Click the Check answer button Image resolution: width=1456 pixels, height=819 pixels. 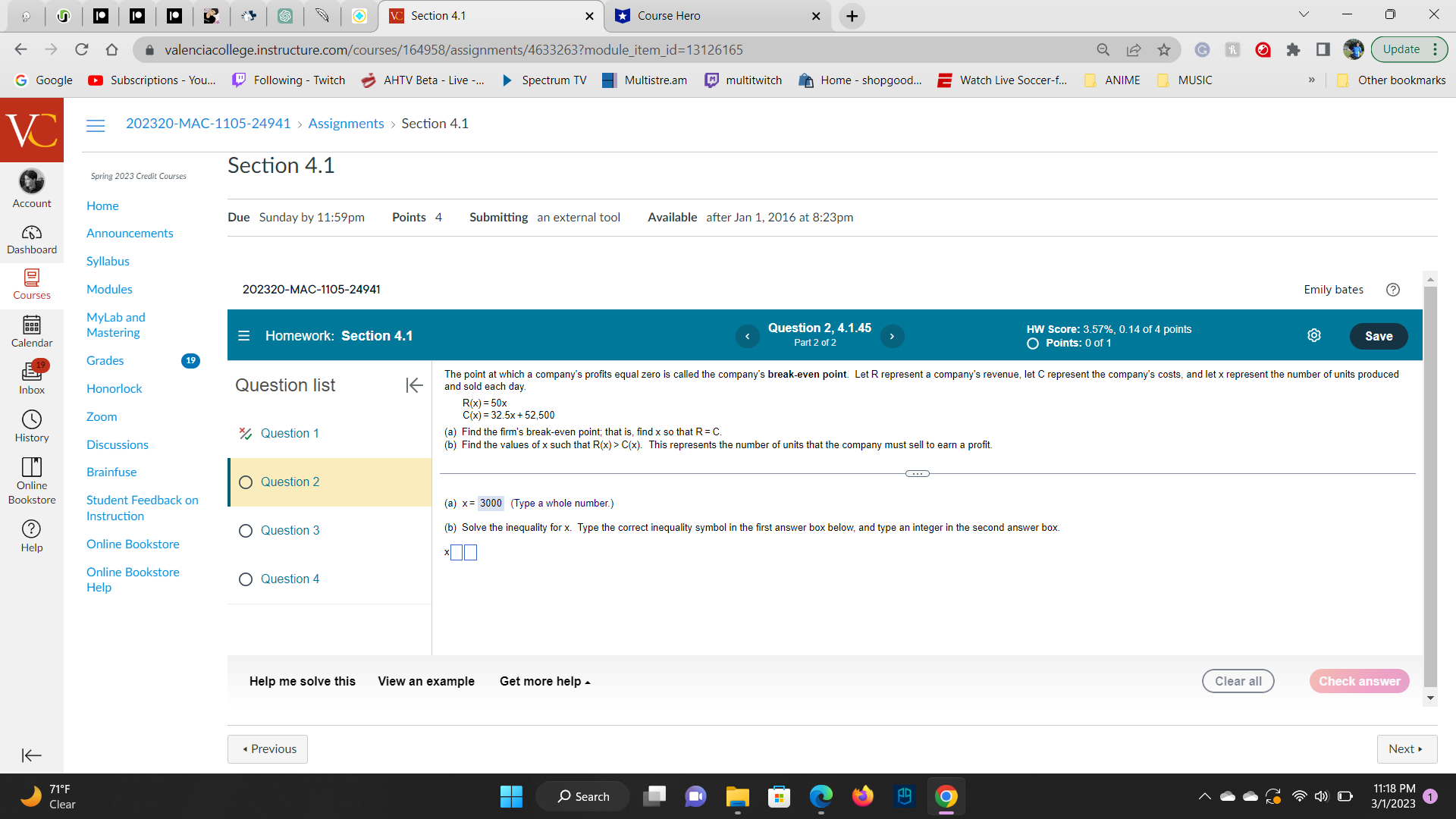pyautogui.click(x=1359, y=682)
